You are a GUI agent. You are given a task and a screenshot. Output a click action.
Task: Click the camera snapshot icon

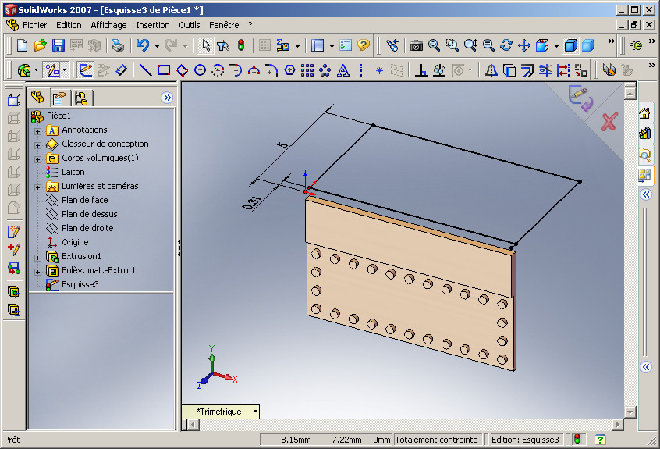tap(416, 45)
